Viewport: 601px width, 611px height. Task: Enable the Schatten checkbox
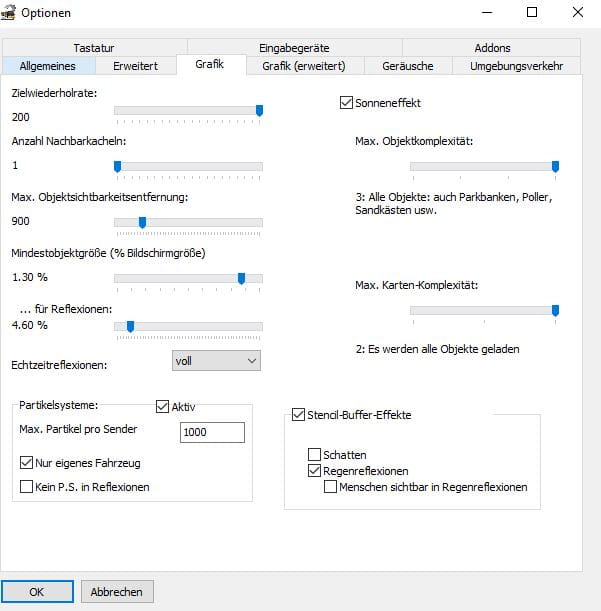[314, 454]
